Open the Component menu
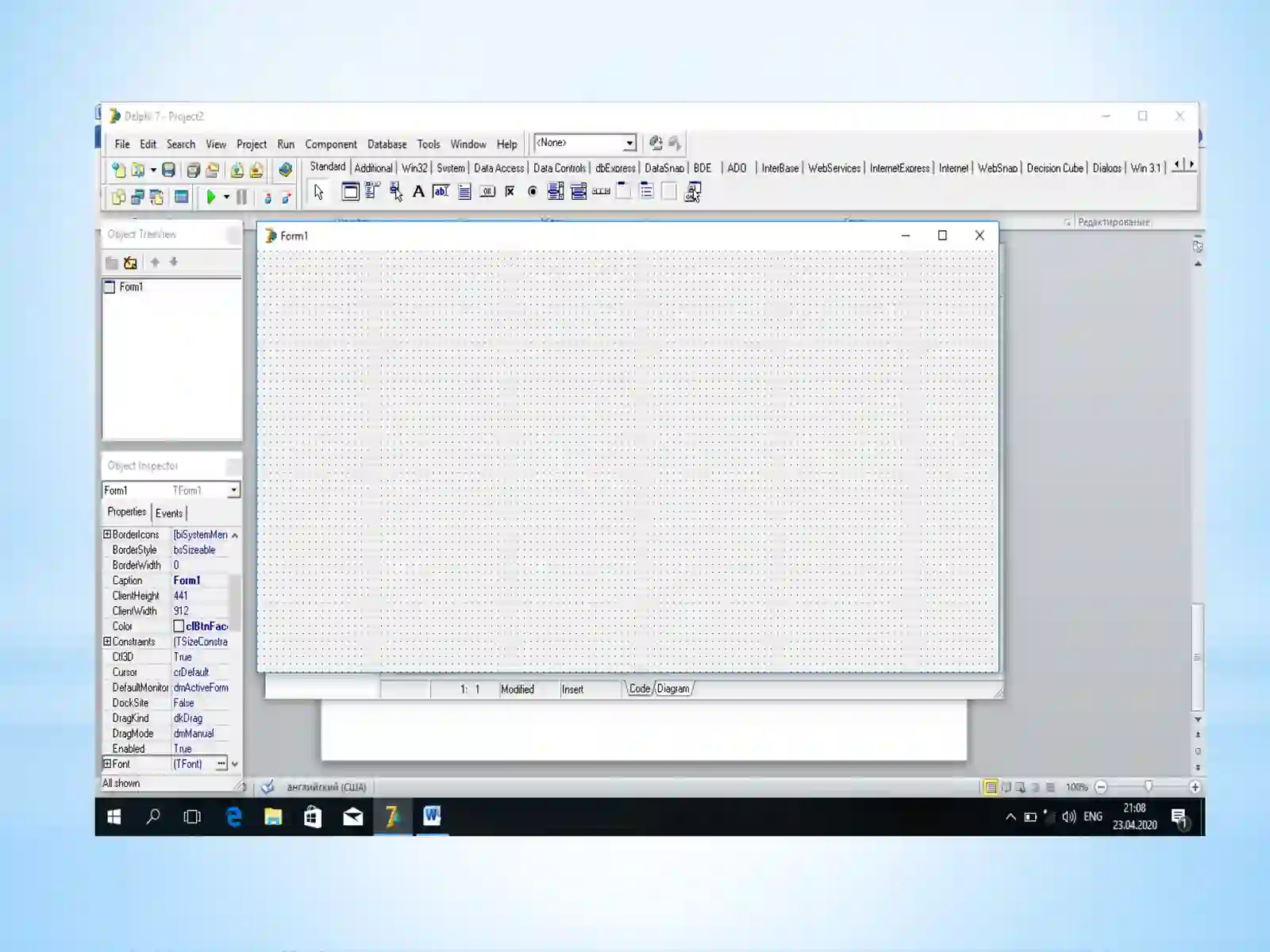This screenshot has width=1270, height=952. (x=331, y=144)
